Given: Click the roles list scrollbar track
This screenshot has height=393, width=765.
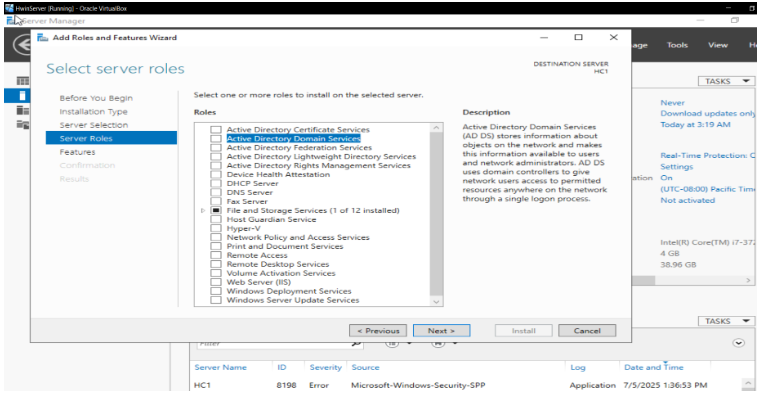Looking at the screenshot, I should pyautogui.click(x=436, y=215).
